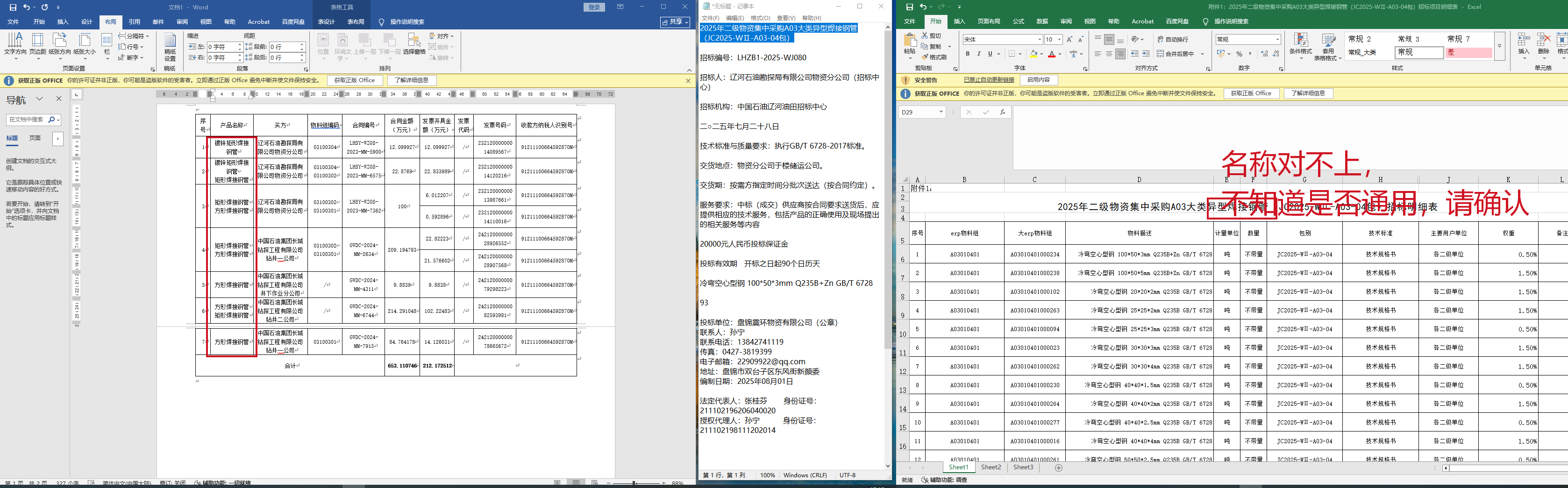This screenshot has height=488, width=1568.
Task: Toggle center horizontal alignment in Excel
Action: (x=1109, y=54)
